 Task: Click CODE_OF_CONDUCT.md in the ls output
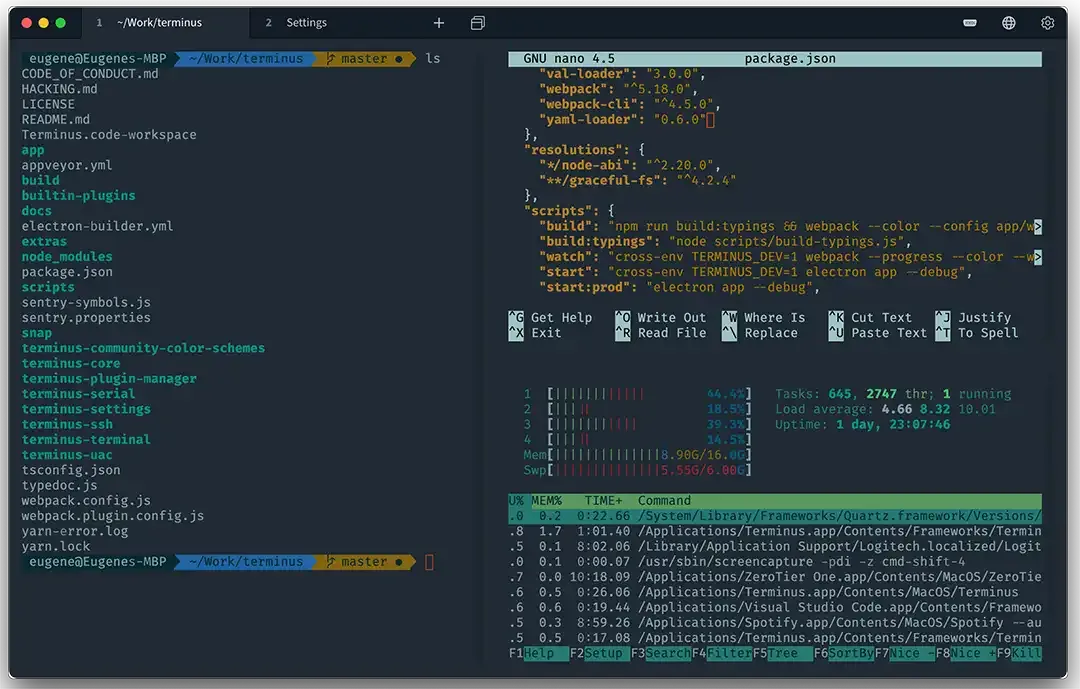(x=90, y=74)
